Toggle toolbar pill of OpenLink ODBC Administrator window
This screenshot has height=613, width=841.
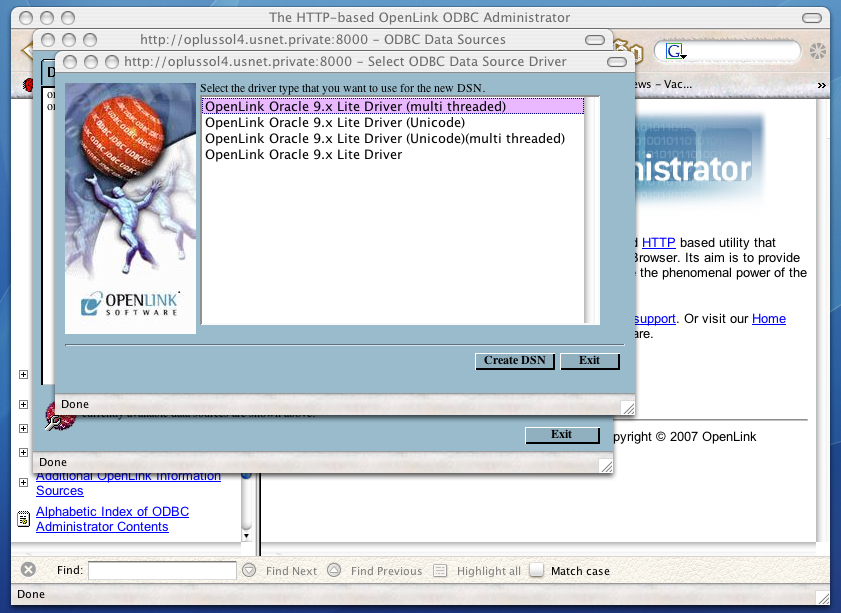812,18
